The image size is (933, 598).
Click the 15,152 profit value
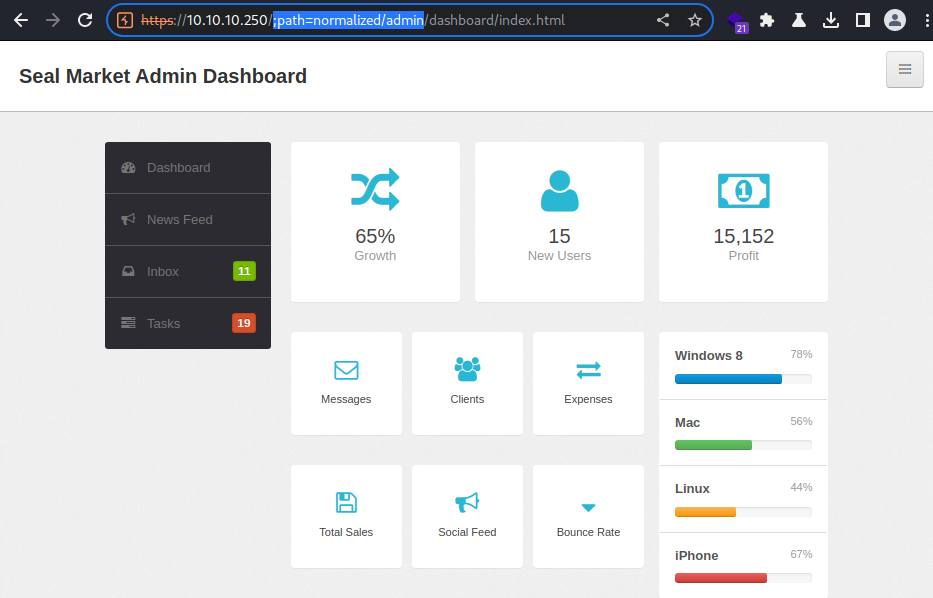pos(744,236)
